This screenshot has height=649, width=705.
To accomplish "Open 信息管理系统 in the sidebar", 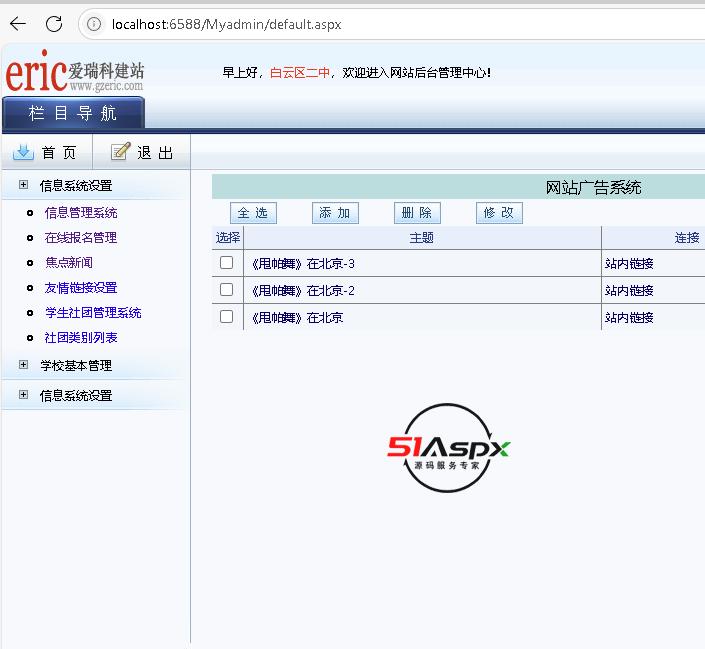I will click(x=81, y=212).
